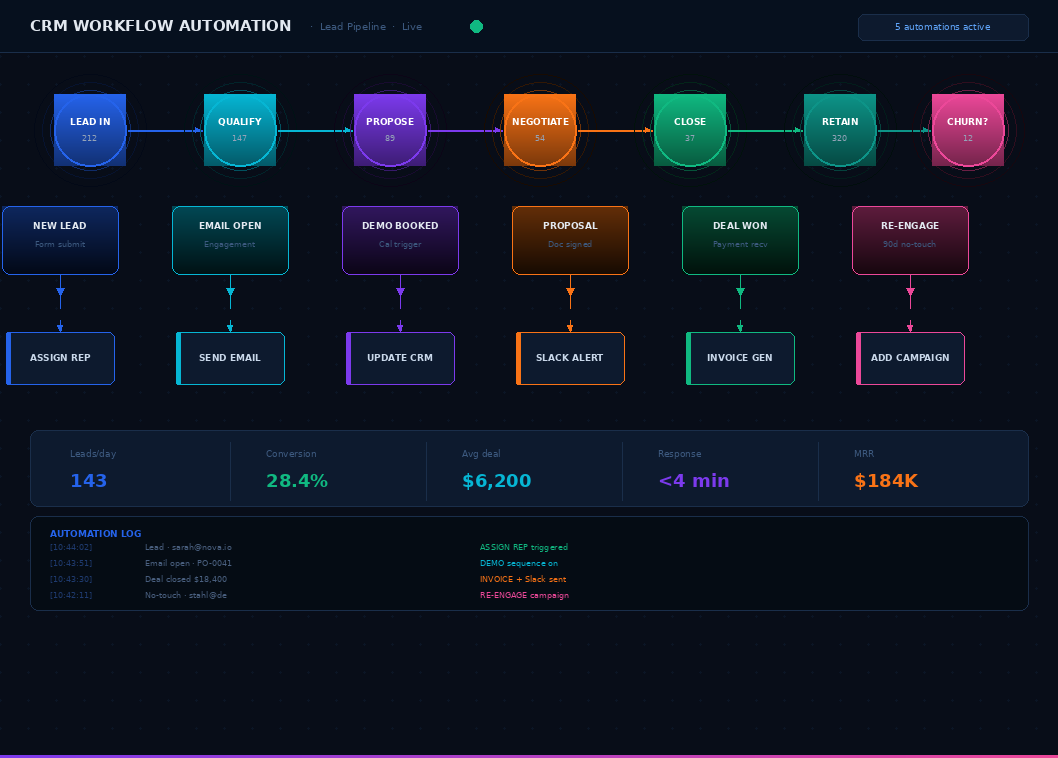Open the RE-ENGAGE trigger card

pyautogui.click(x=911, y=240)
